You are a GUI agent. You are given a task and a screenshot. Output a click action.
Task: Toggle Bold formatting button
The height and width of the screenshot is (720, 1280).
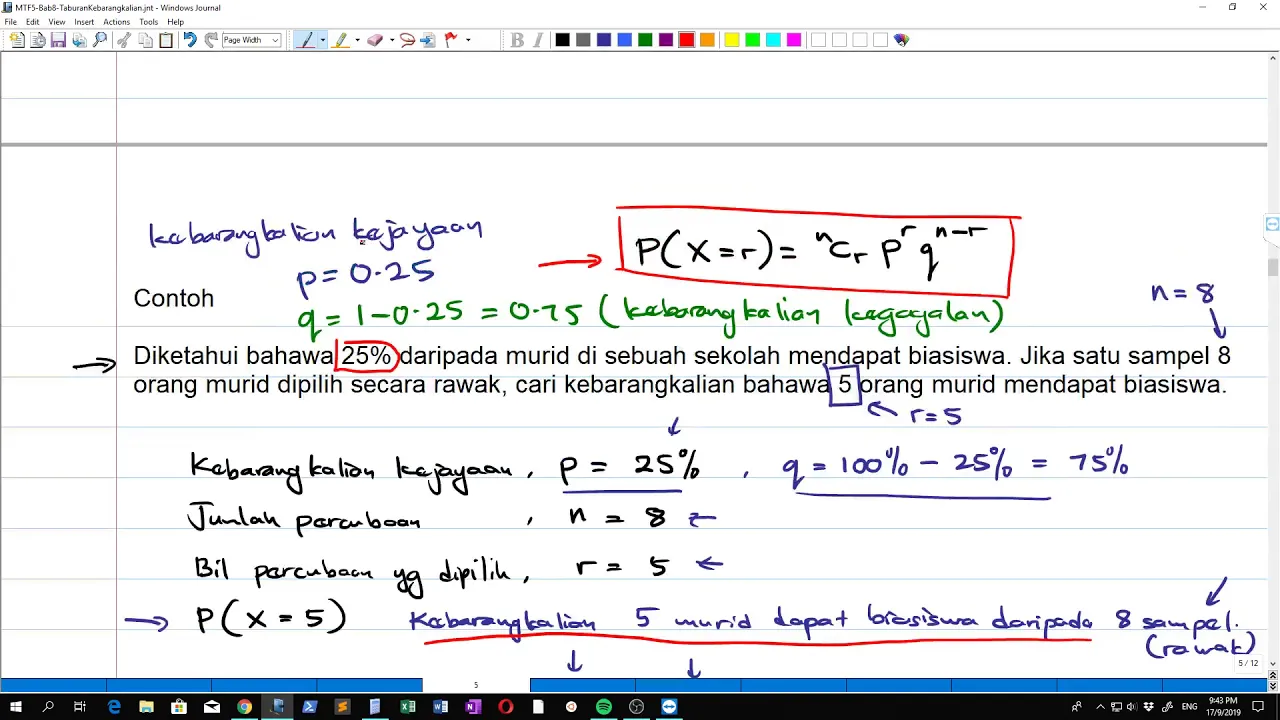point(517,40)
